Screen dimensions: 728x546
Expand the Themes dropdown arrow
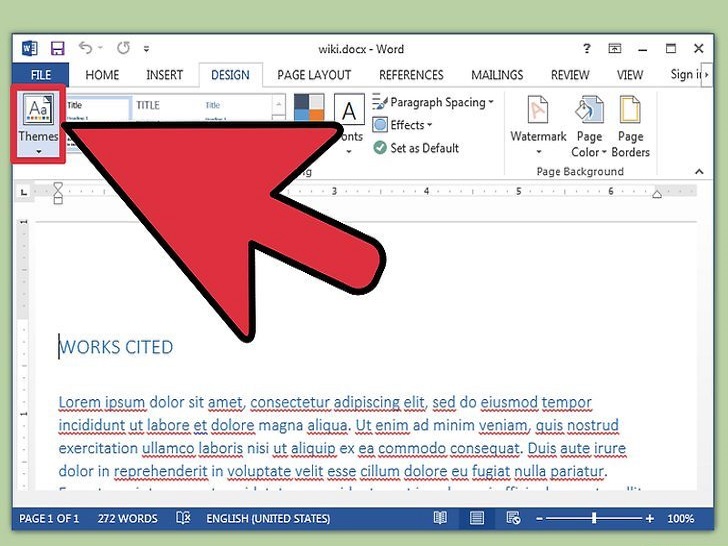point(39,151)
